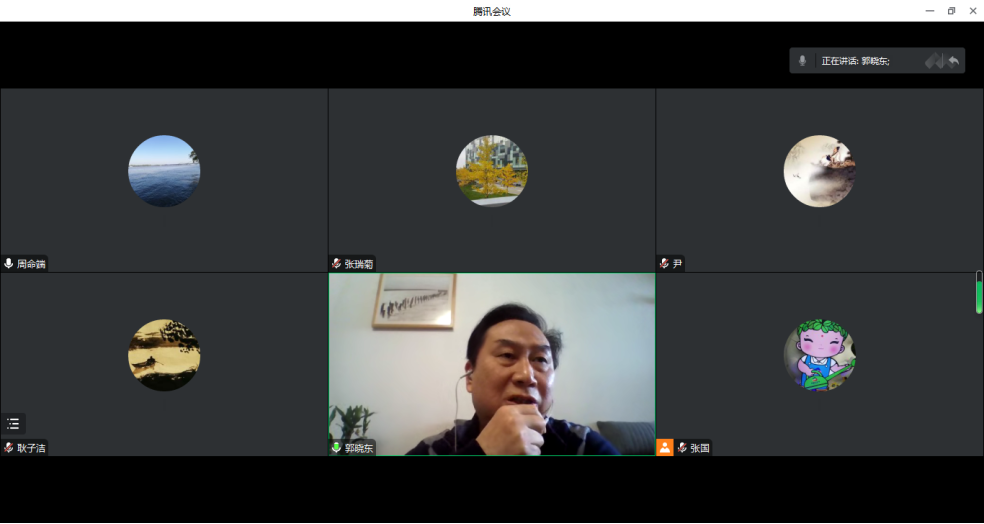The image size is (984, 524).
Task: Click the muted mic icon beside 张国
Action: coord(683,448)
